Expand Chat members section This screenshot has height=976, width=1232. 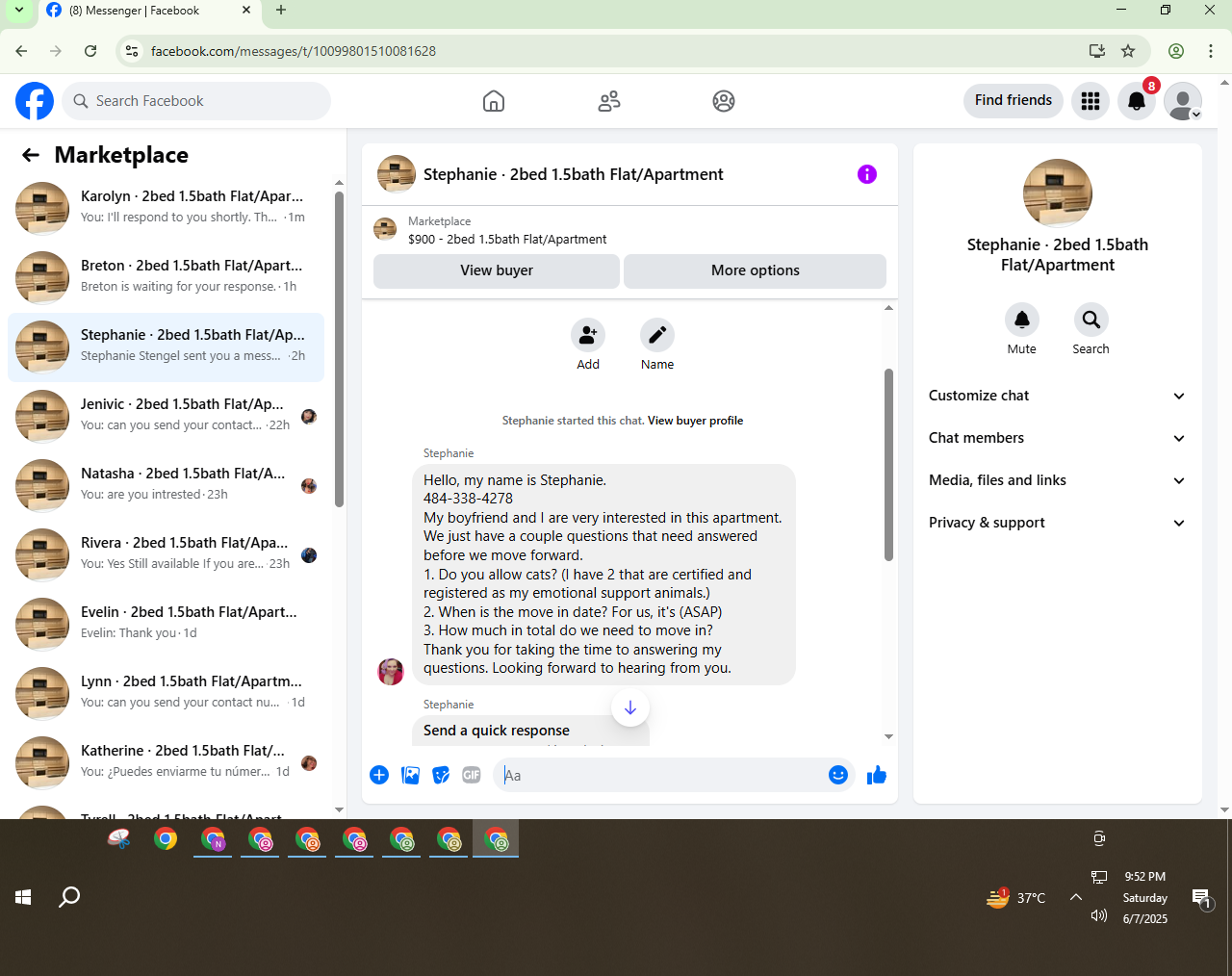[1058, 438]
